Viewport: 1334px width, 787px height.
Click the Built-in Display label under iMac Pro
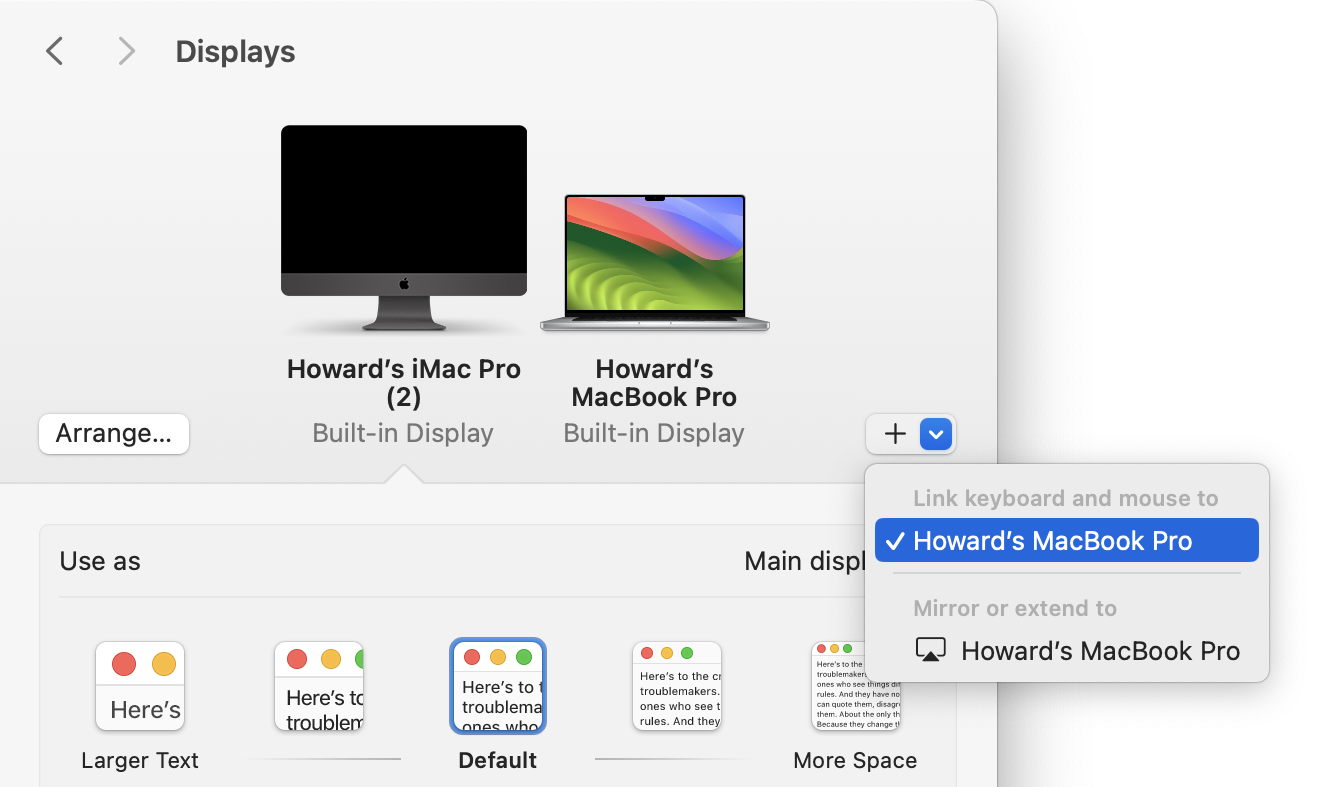click(x=403, y=432)
